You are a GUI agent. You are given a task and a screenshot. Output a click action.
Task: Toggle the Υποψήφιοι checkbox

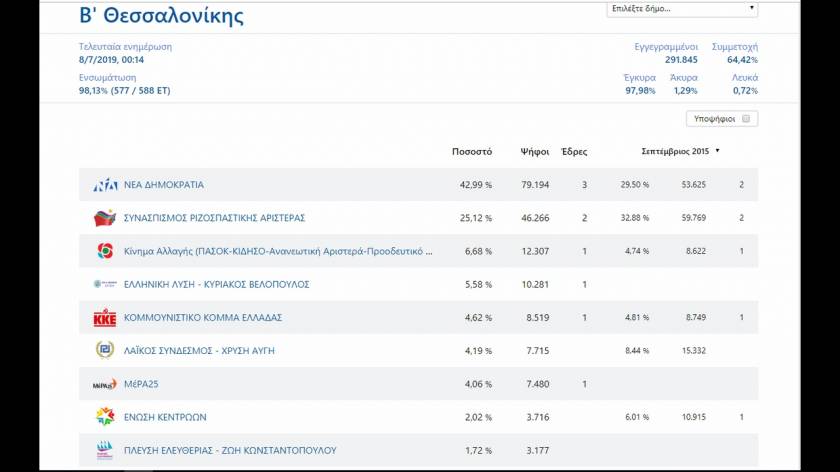746,119
